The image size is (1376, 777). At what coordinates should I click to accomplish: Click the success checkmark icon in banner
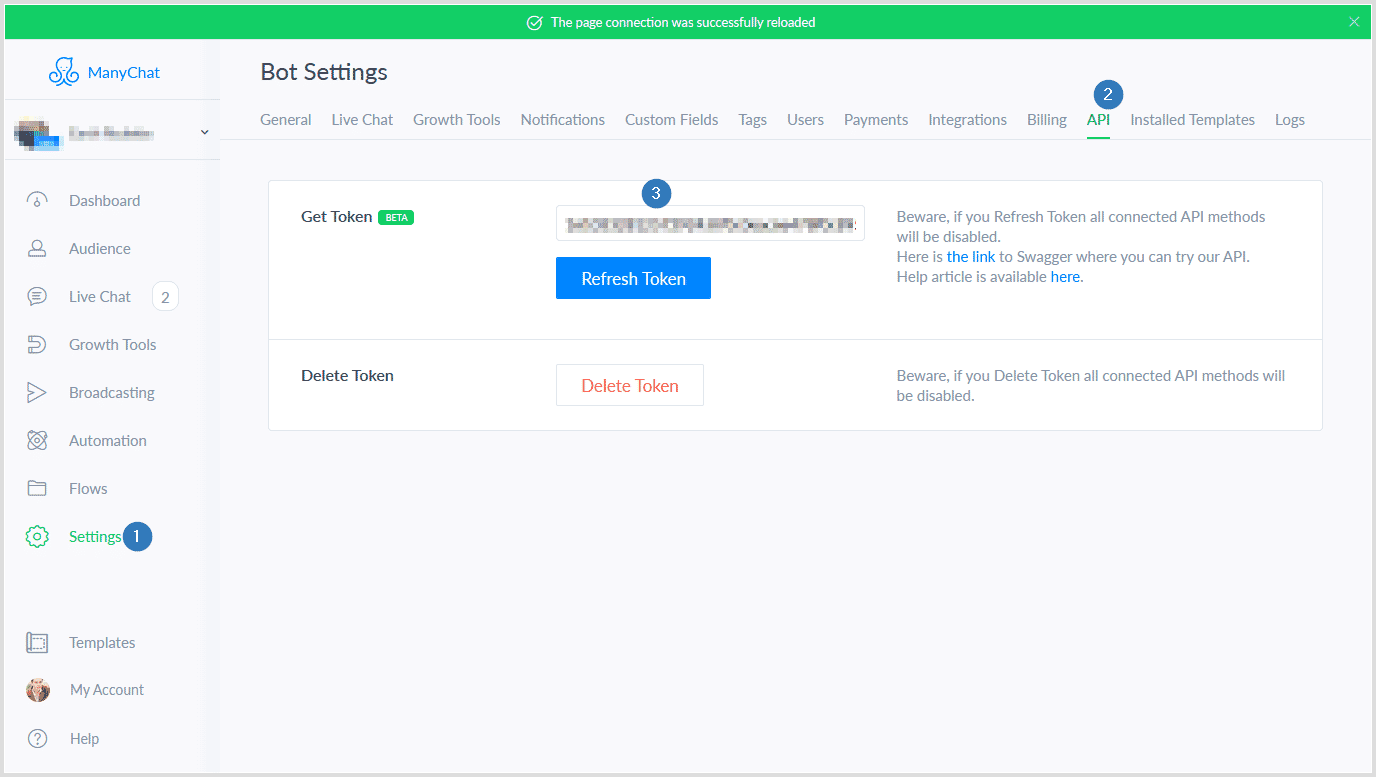535,22
